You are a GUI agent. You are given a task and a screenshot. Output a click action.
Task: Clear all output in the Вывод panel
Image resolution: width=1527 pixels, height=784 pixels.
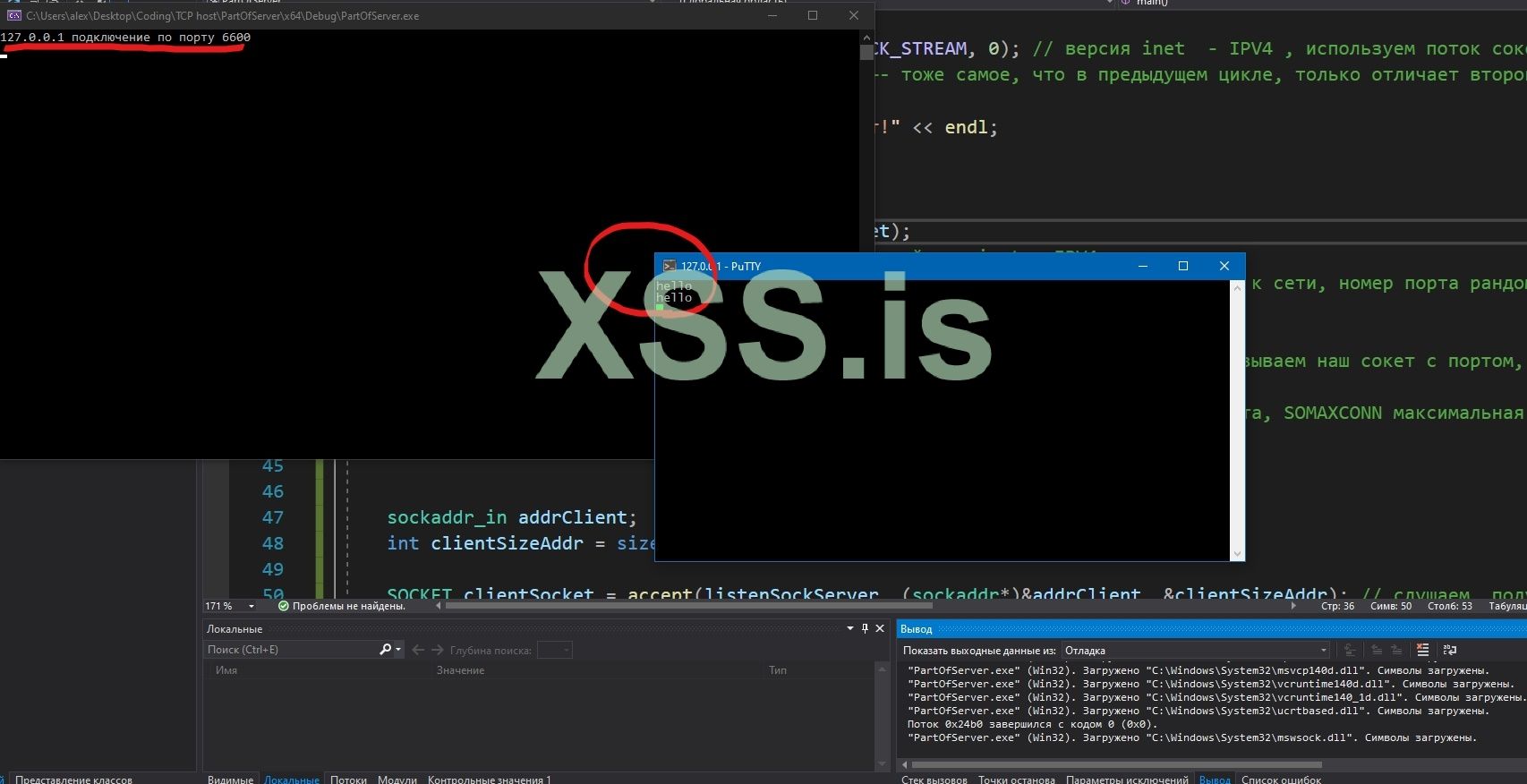1423,651
